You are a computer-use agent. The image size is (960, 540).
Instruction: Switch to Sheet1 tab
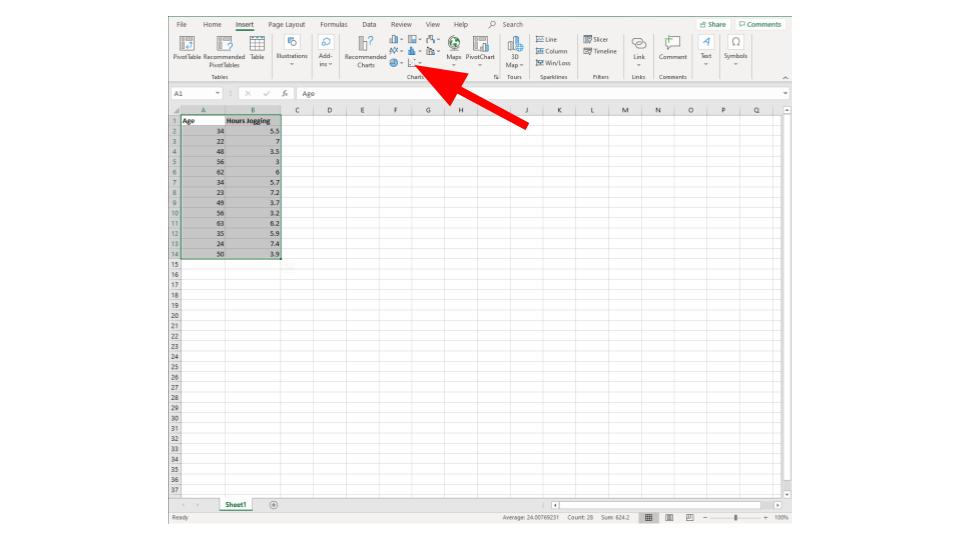tap(236, 505)
